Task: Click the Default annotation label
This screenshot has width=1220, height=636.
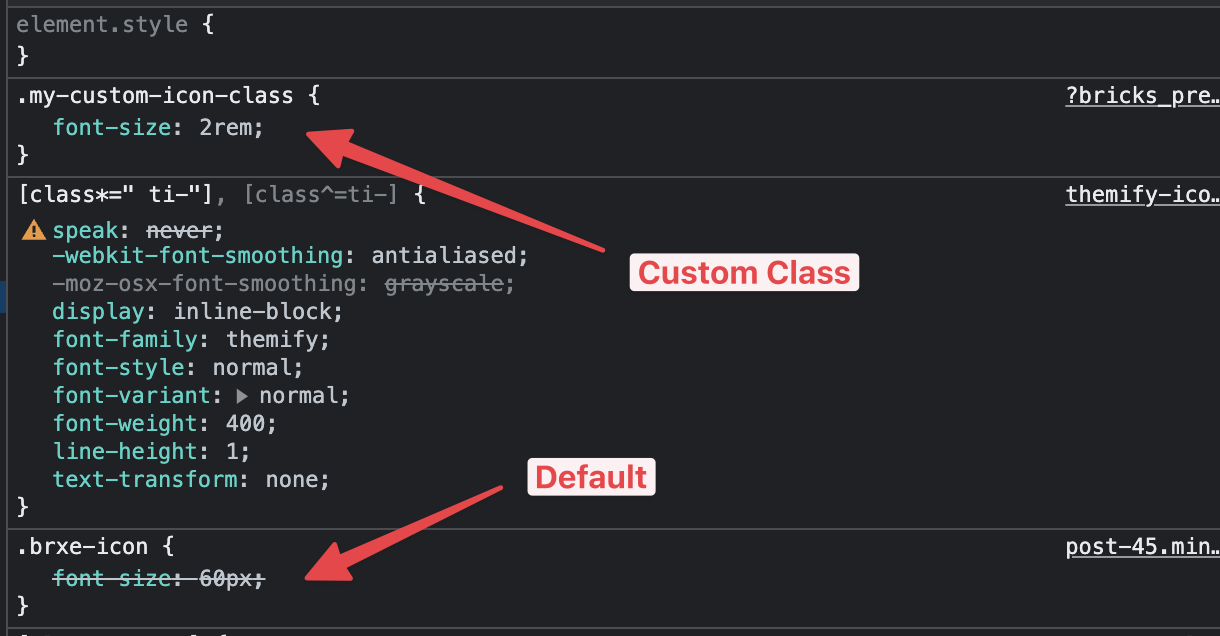Action: [591, 477]
